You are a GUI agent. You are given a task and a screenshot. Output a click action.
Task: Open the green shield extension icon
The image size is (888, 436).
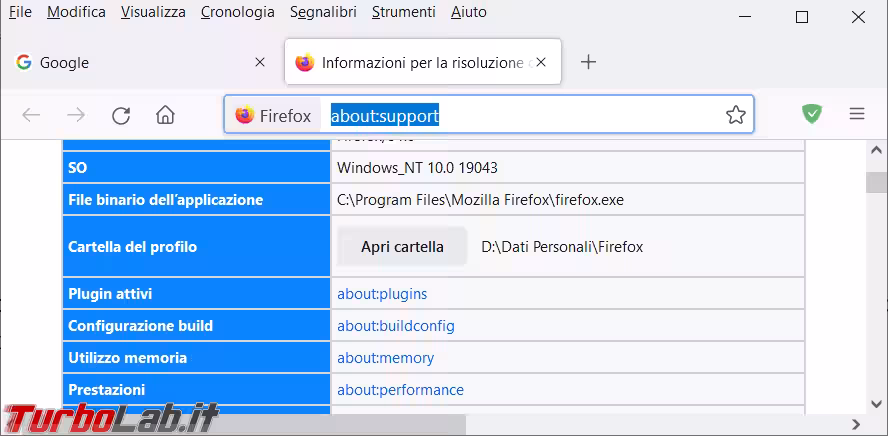(x=812, y=114)
